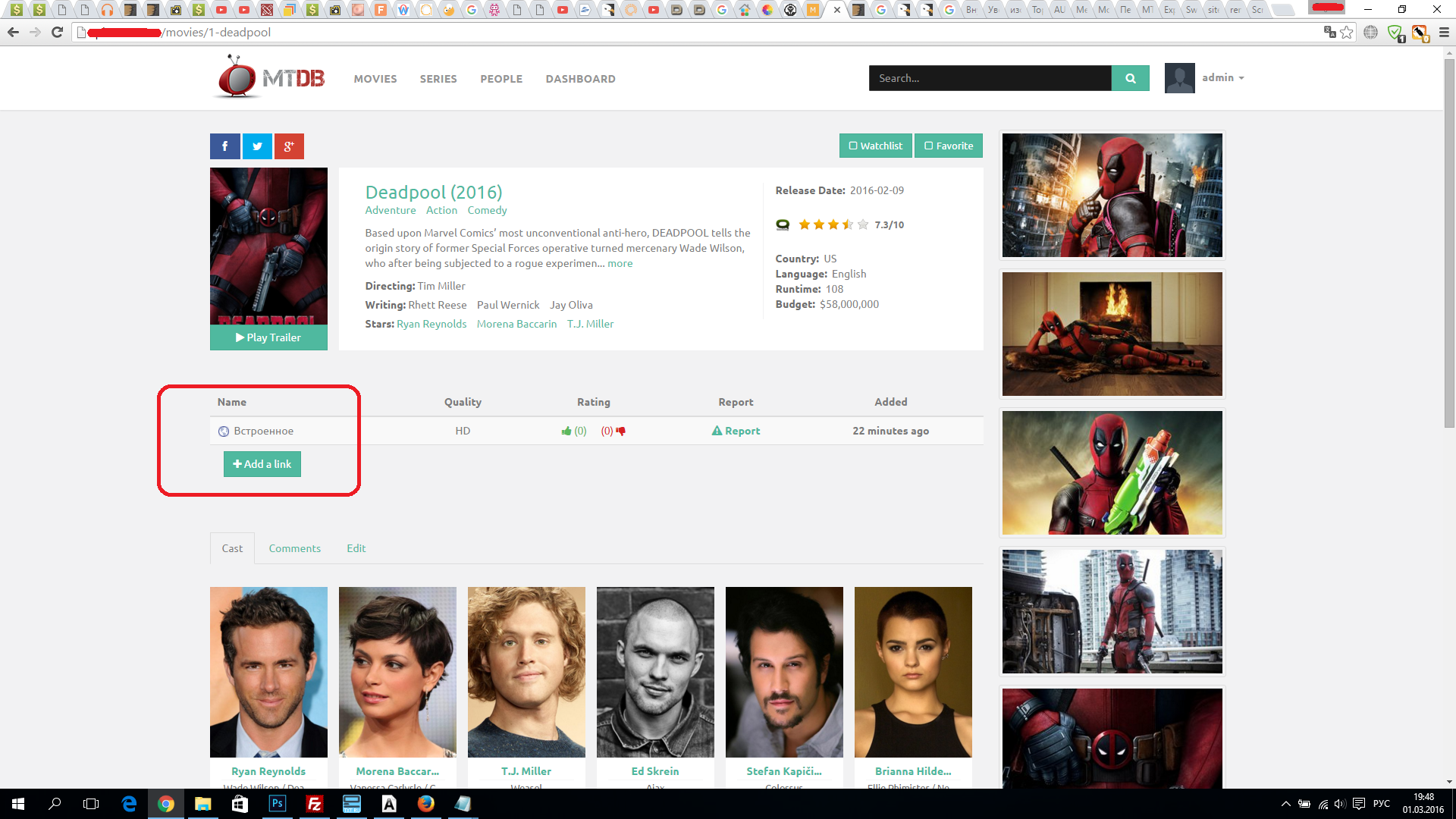Screen dimensions: 1456x819
Task: Click the MTDB logo
Action: tap(271, 77)
